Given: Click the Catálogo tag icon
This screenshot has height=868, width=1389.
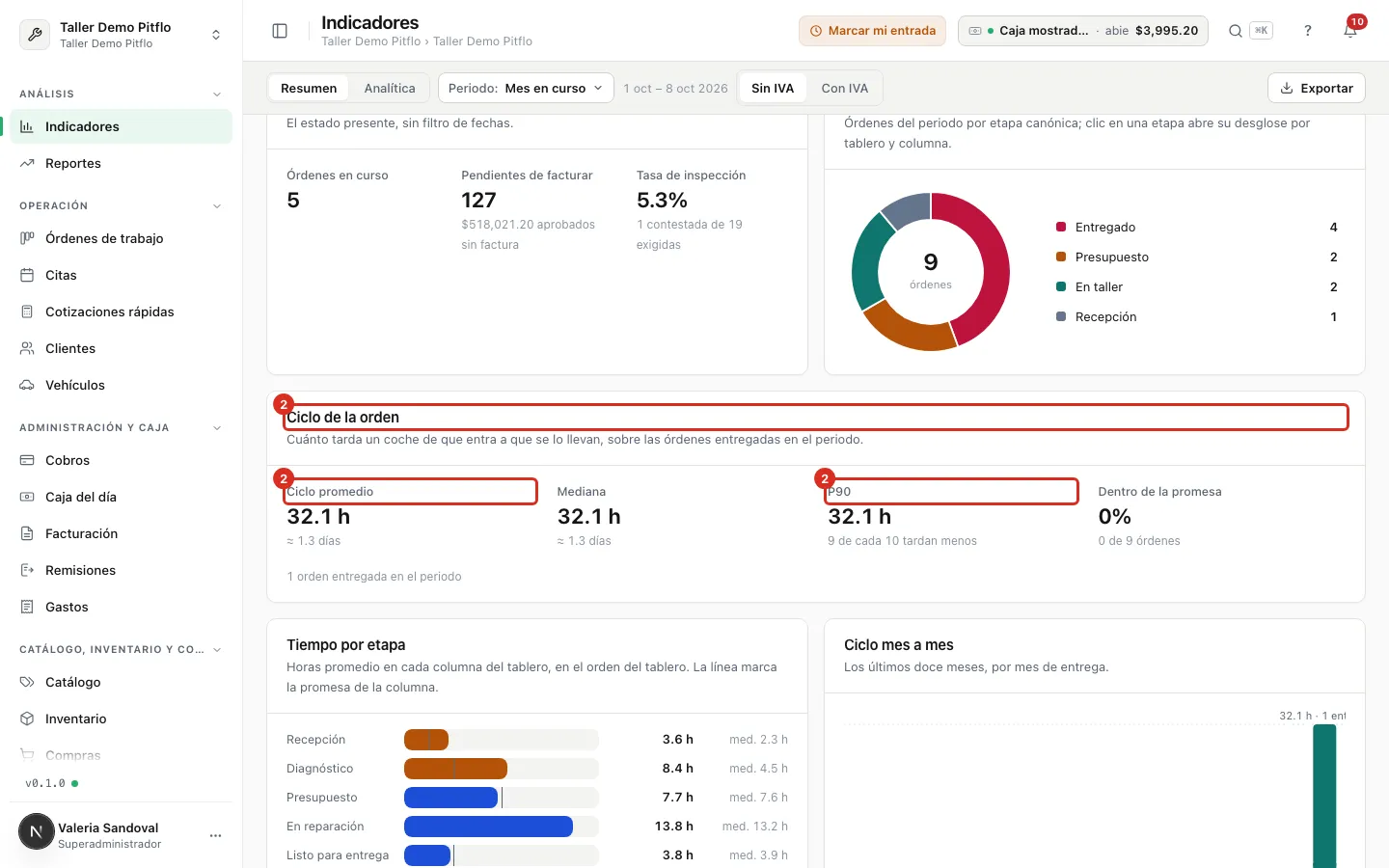Looking at the screenshot, I should 27,682.
